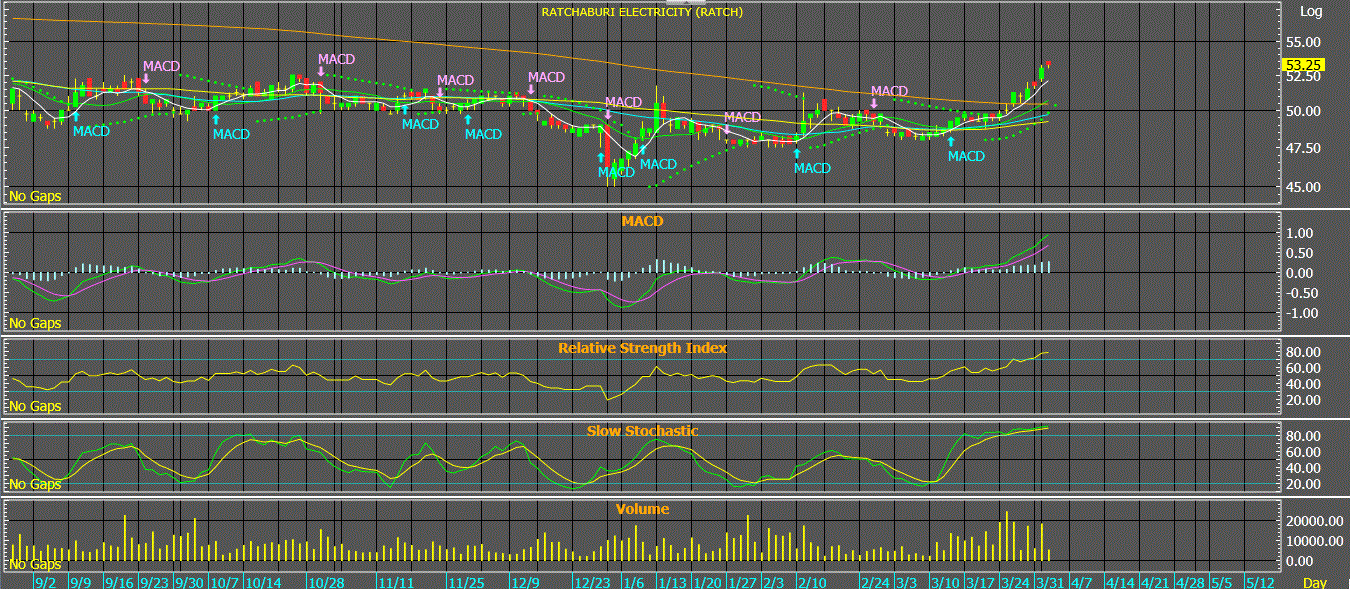
Task: Click the 1/13 date label
Action: point(672,582)
